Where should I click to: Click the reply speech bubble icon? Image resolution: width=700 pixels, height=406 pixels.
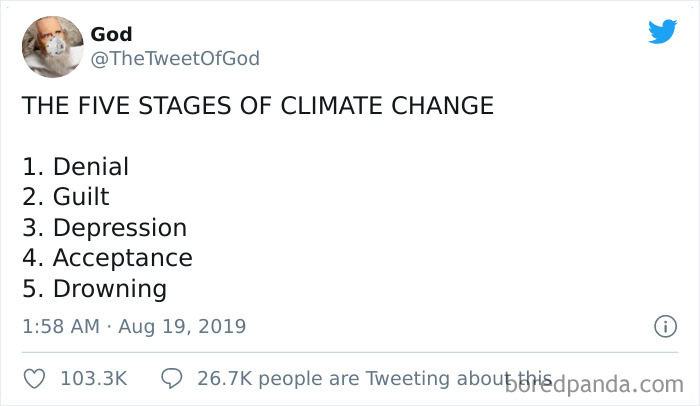click(x=171, y=378)
